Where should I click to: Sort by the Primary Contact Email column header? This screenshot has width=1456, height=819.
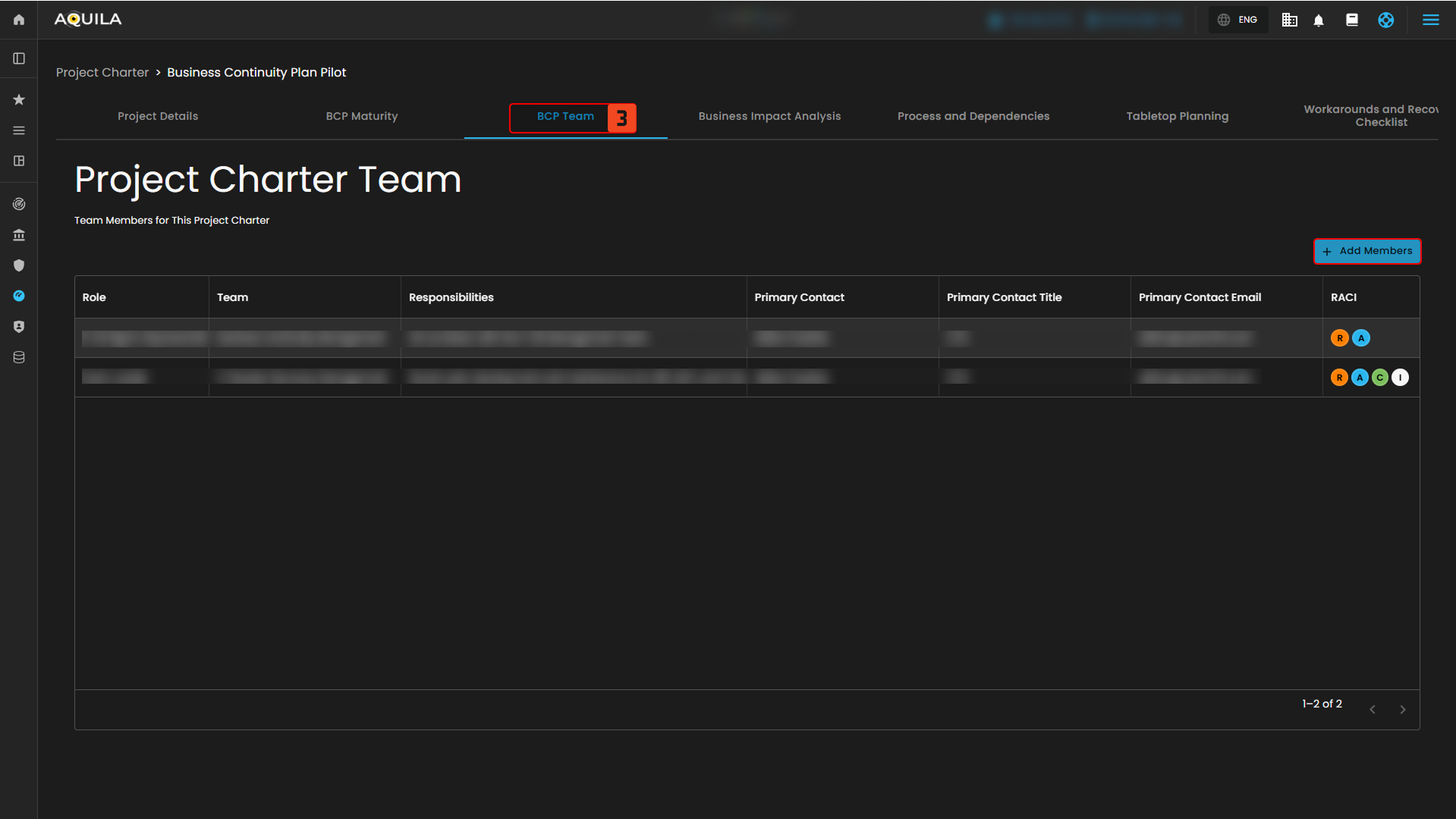(x=1200, y=297)
